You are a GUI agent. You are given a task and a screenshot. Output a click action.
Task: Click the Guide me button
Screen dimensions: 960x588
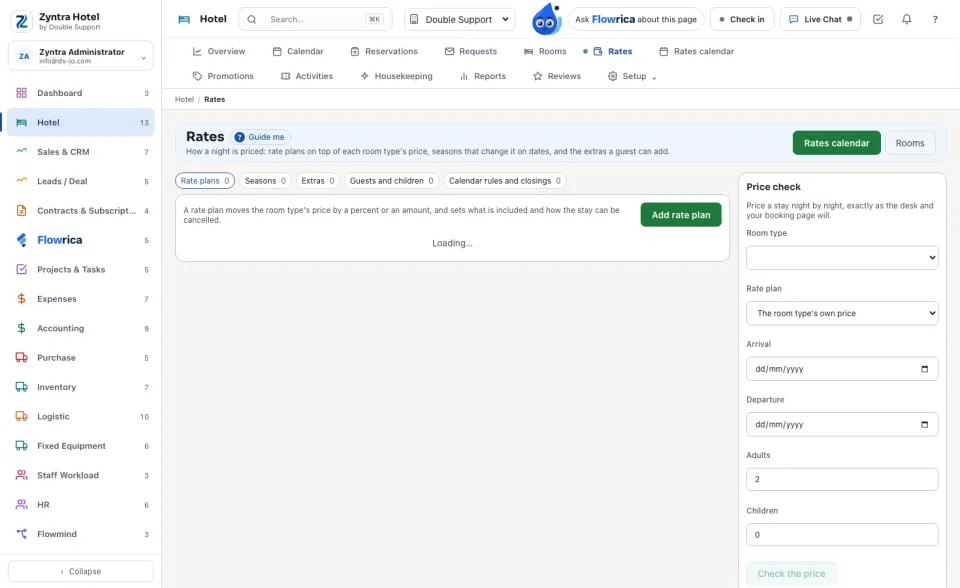click(260, 137)
